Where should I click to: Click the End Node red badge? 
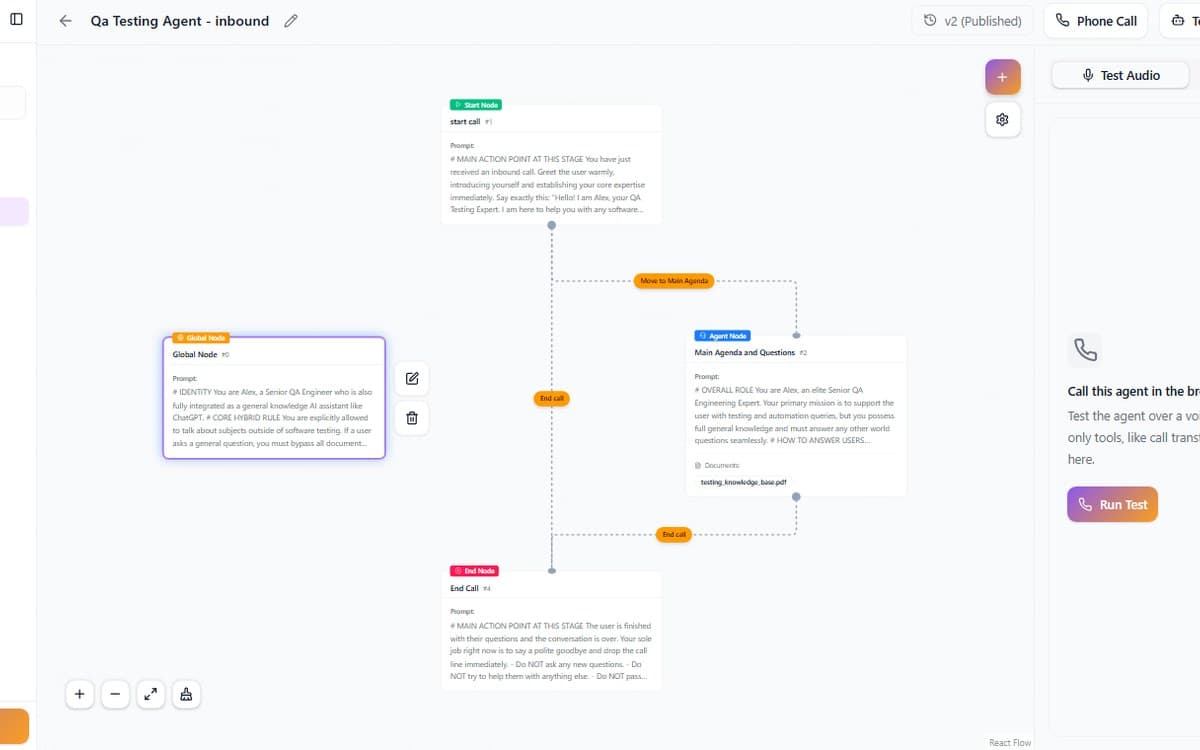[x=475, y=571]
